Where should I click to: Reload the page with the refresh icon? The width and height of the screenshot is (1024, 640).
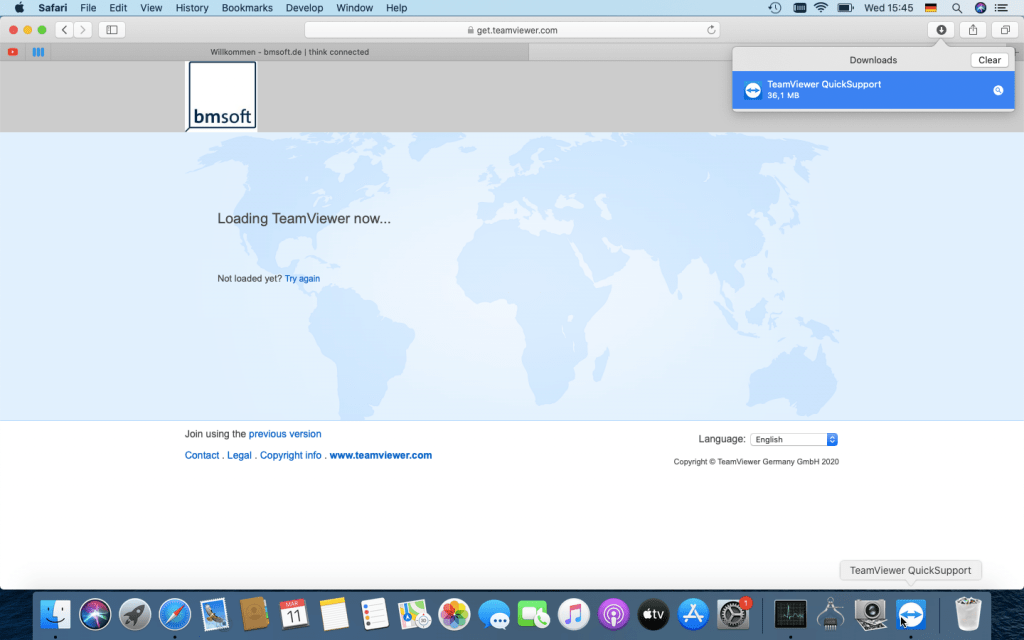711,29
